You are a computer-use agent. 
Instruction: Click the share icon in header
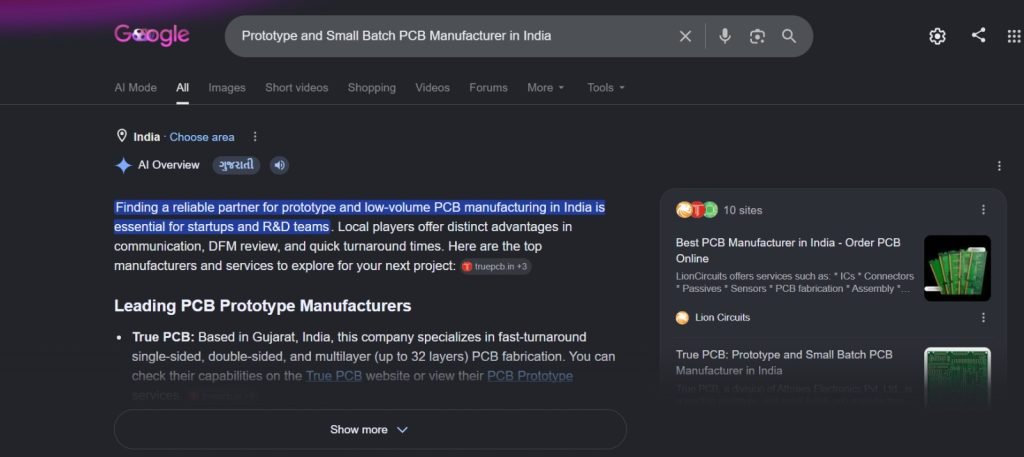978,35
